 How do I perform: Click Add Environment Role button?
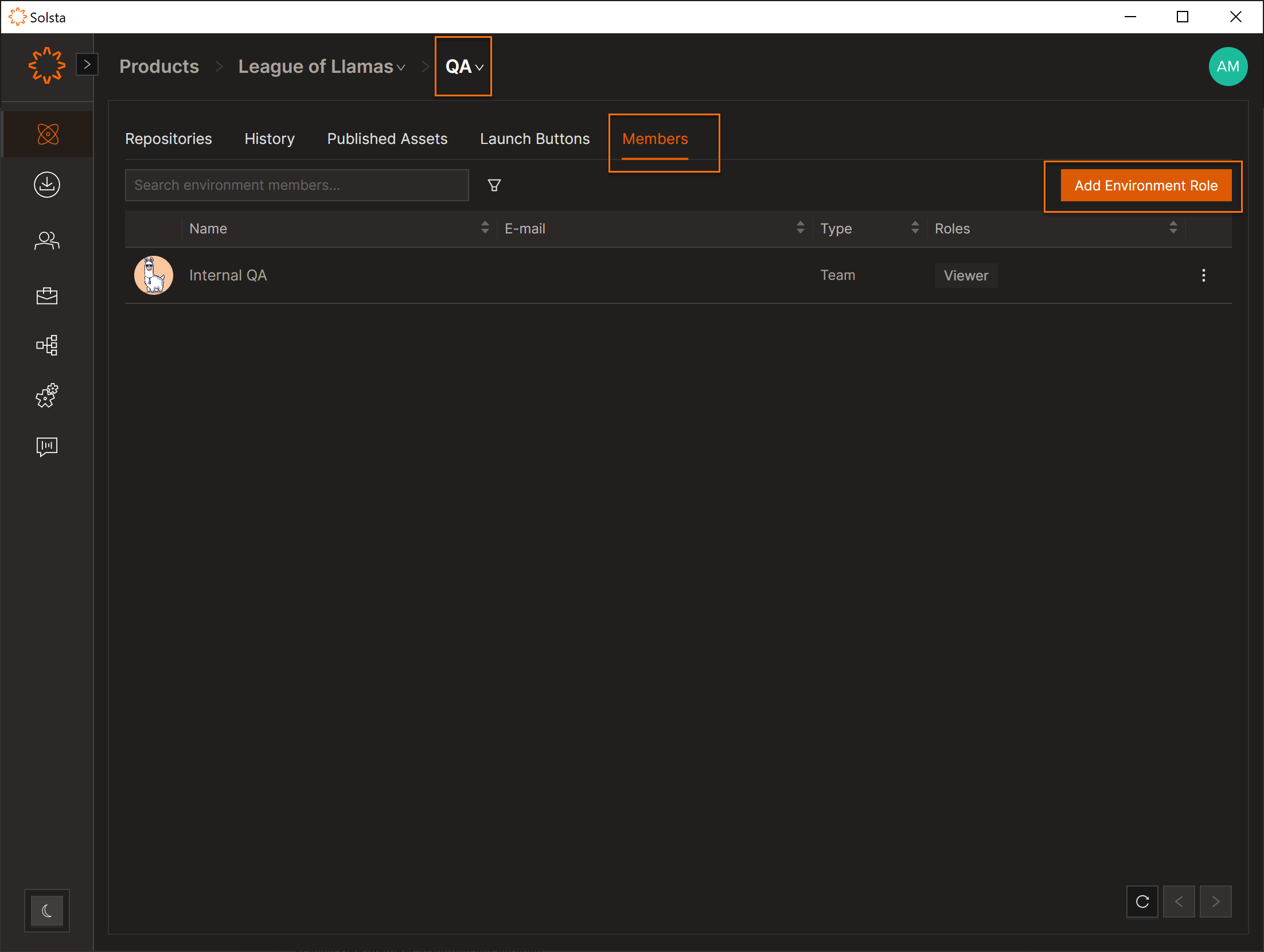(x=1145, y=185)
